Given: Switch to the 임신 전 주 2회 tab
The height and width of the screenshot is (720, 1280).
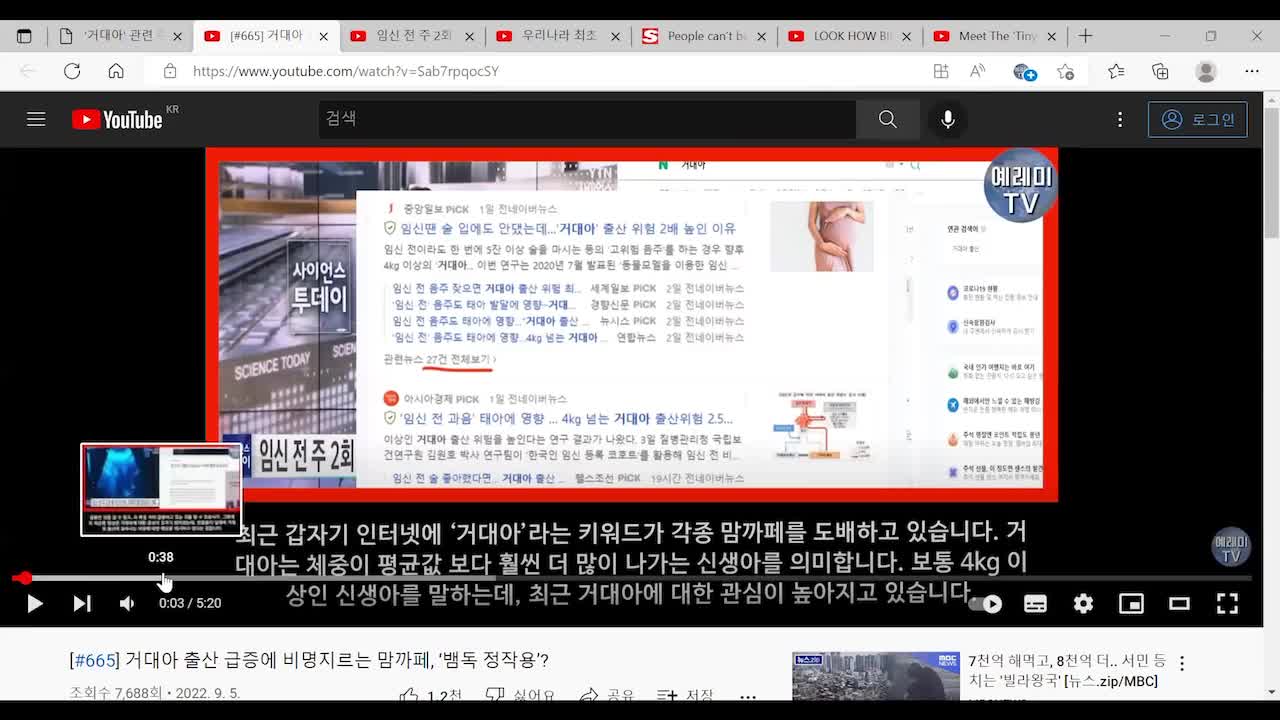Looking at the screenshot, I should tap(413, 36).
